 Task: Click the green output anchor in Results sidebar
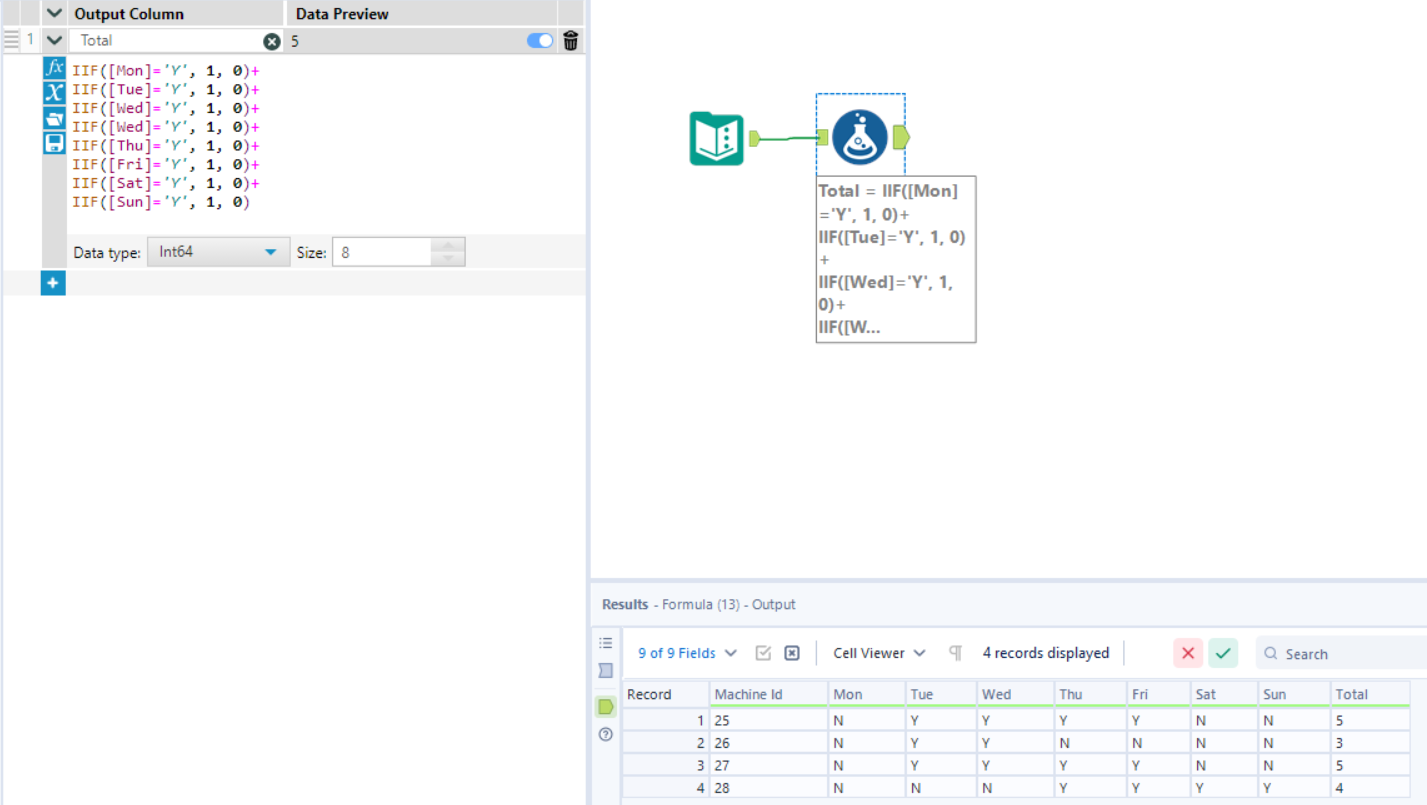(605, 707)
